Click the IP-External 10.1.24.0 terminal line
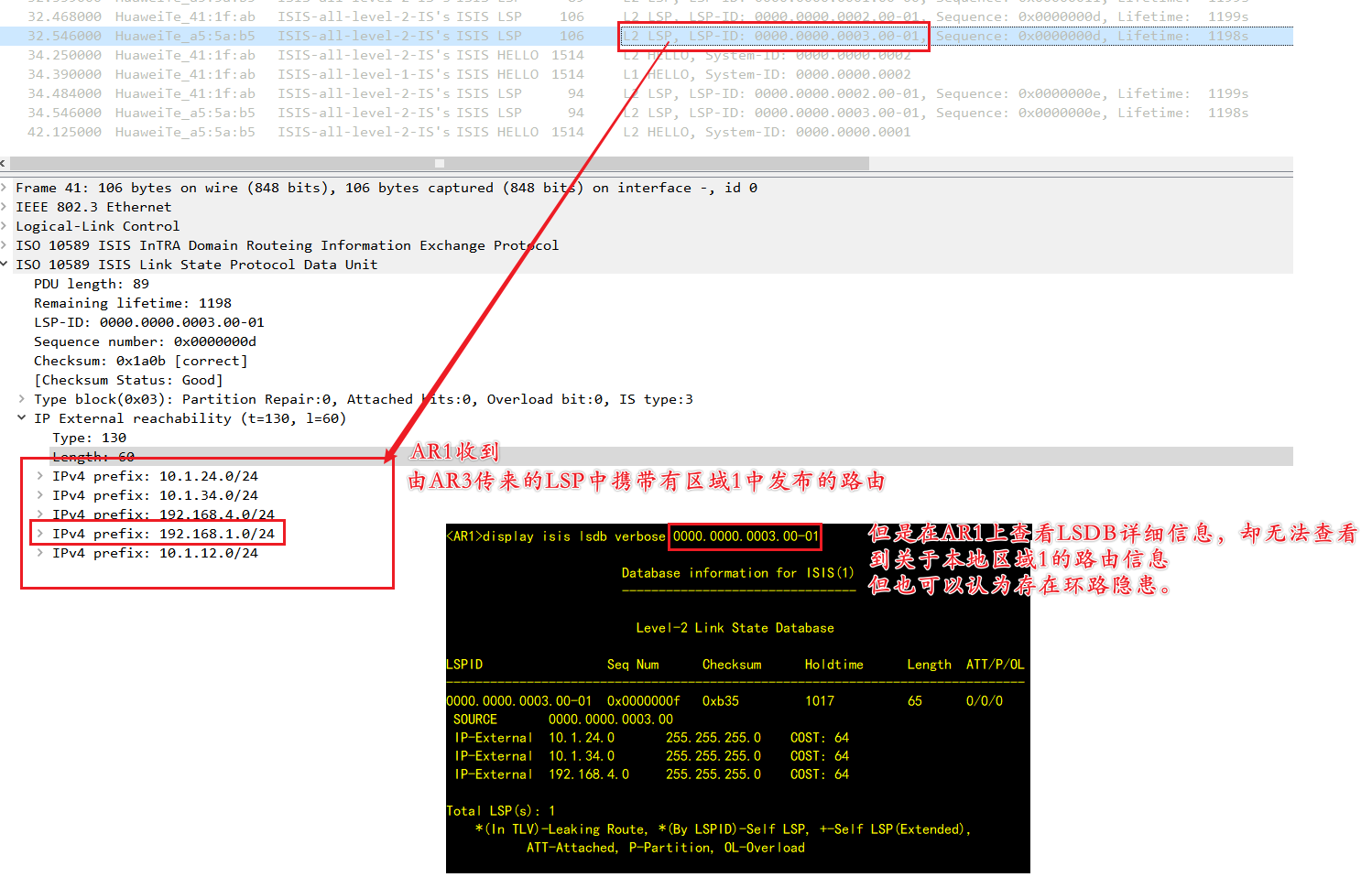 651,738
